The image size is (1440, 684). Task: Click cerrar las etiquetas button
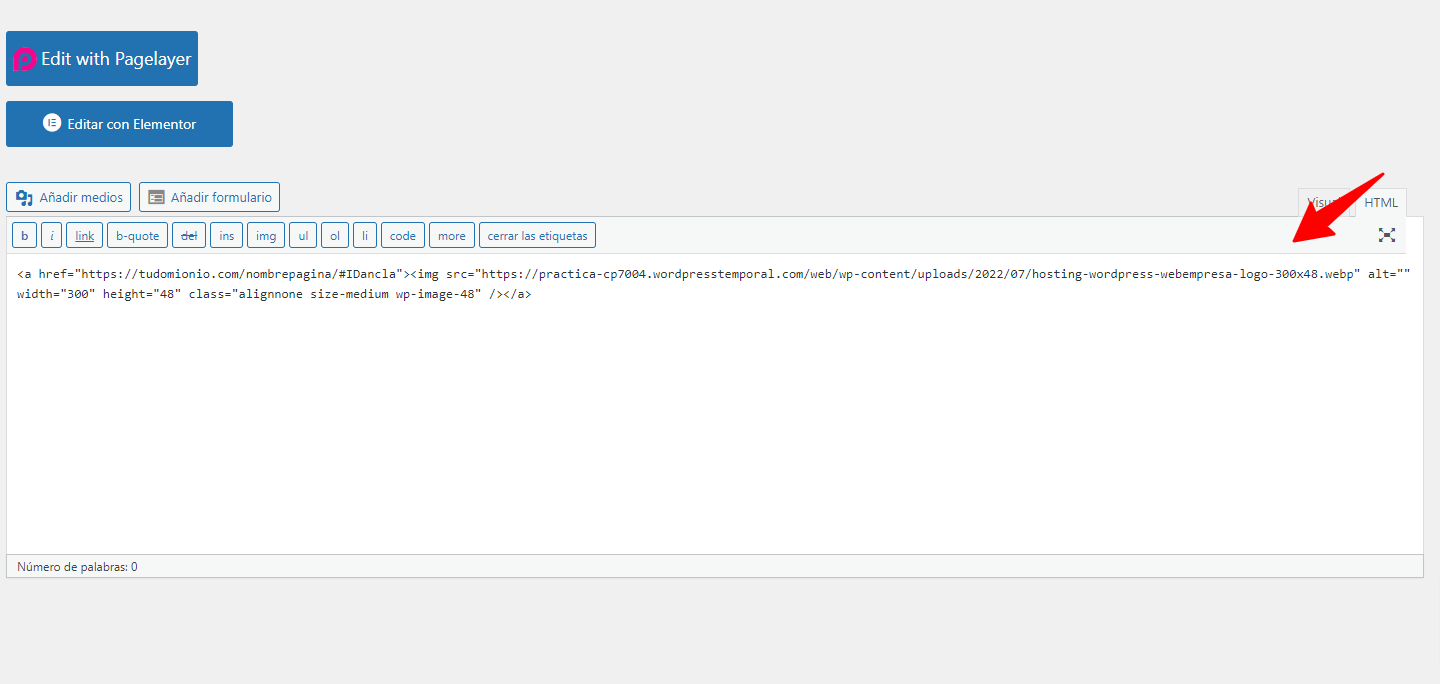(x=538, y=236)
